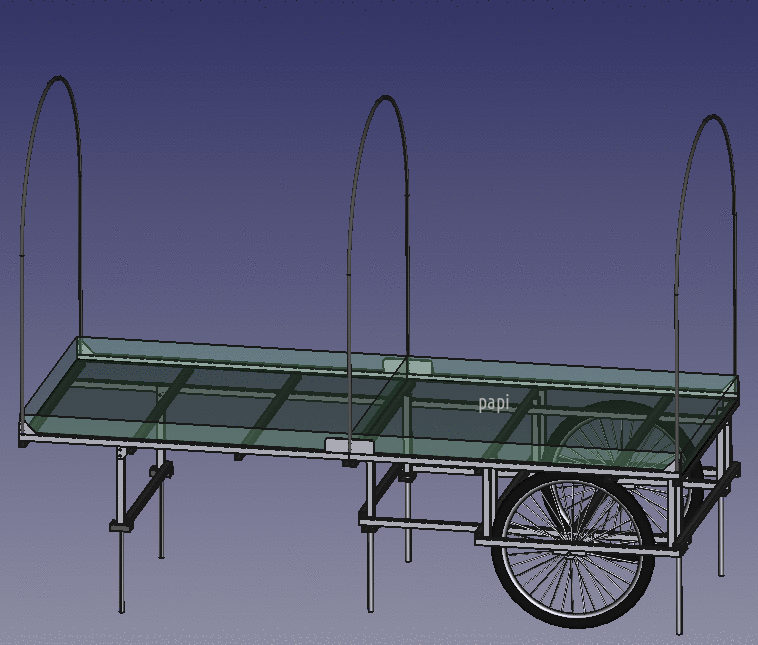This screenshot has width=758, height=645.
Task: Select the front-left support leg
Action: click(122, 560)
